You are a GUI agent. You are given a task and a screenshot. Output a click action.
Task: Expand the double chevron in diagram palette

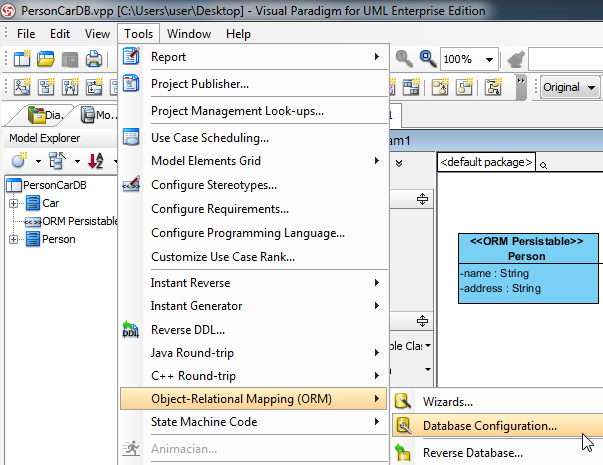coord(399,163)
